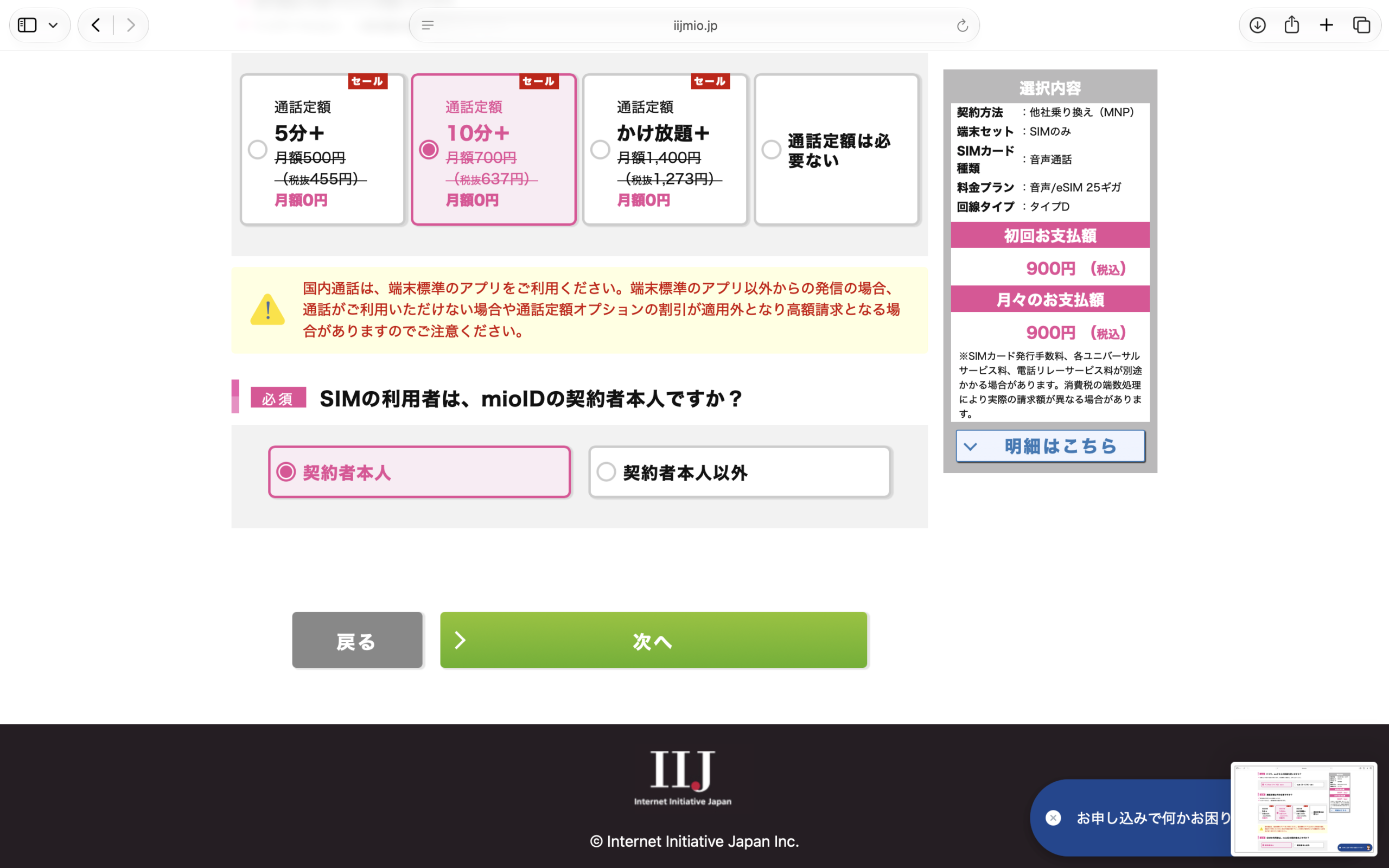The width and height of the screenshot is (1389, 868).
Task: Expand 明細はこちら details
Action: pos(1050,446)
